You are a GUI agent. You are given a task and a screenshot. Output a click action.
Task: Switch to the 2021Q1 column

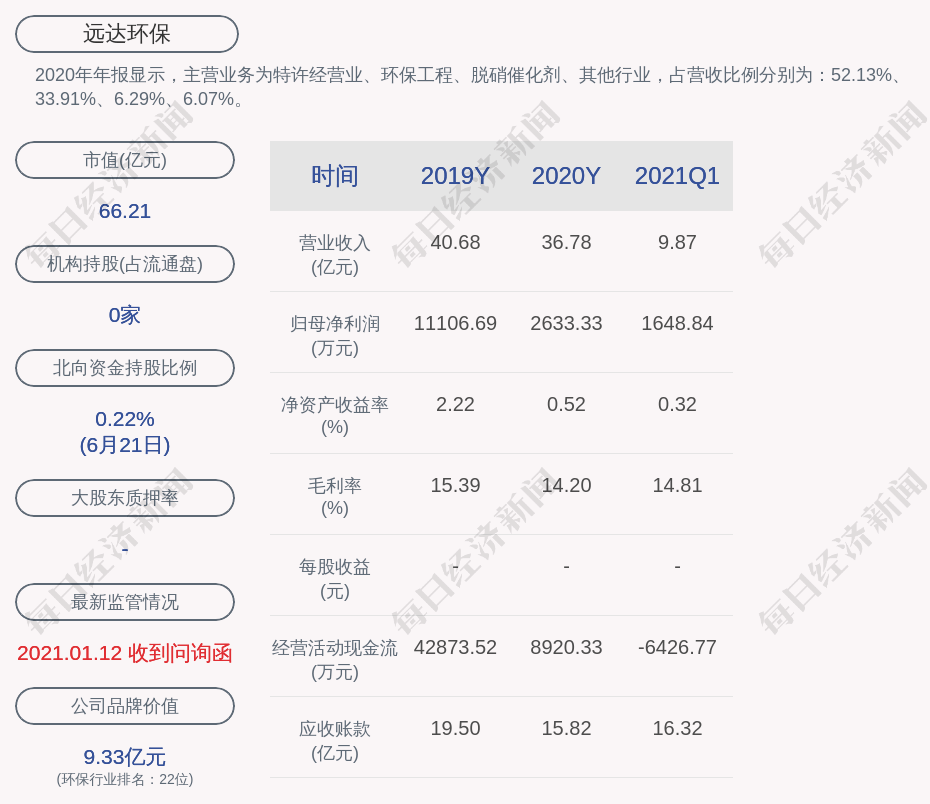pyautogui.click(x=677, y=176)
